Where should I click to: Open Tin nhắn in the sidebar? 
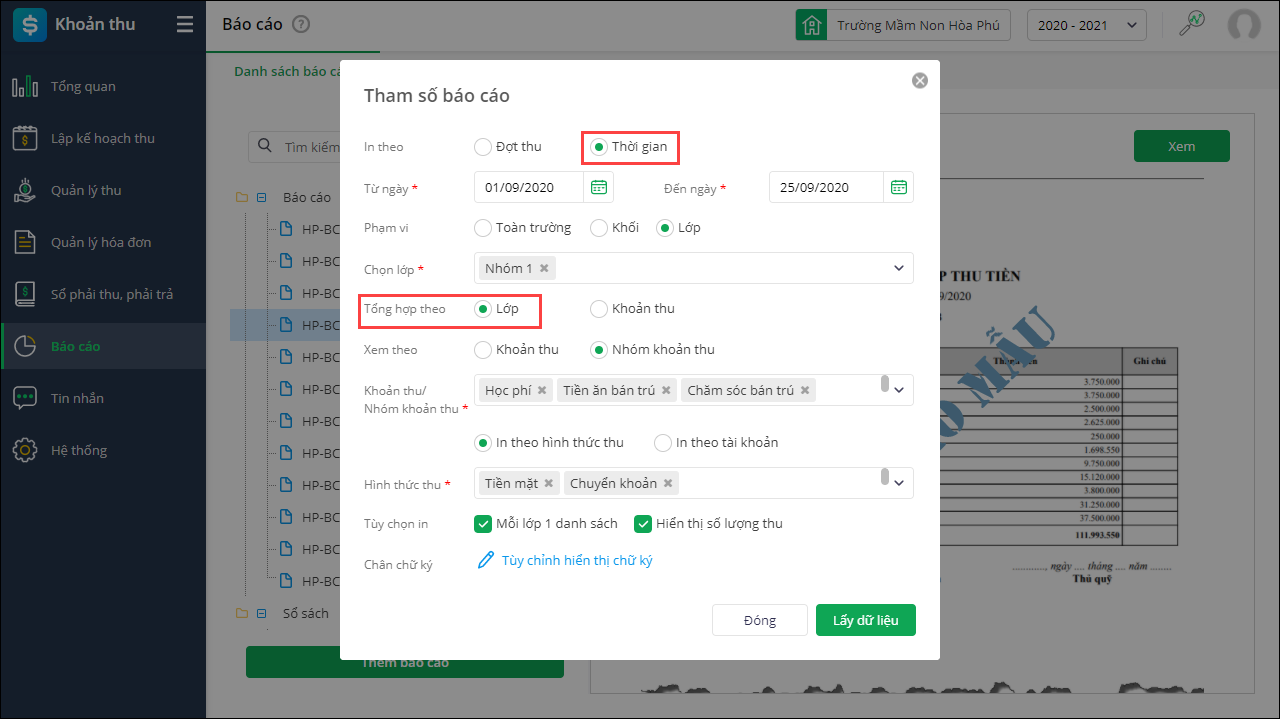click(103, 399)
